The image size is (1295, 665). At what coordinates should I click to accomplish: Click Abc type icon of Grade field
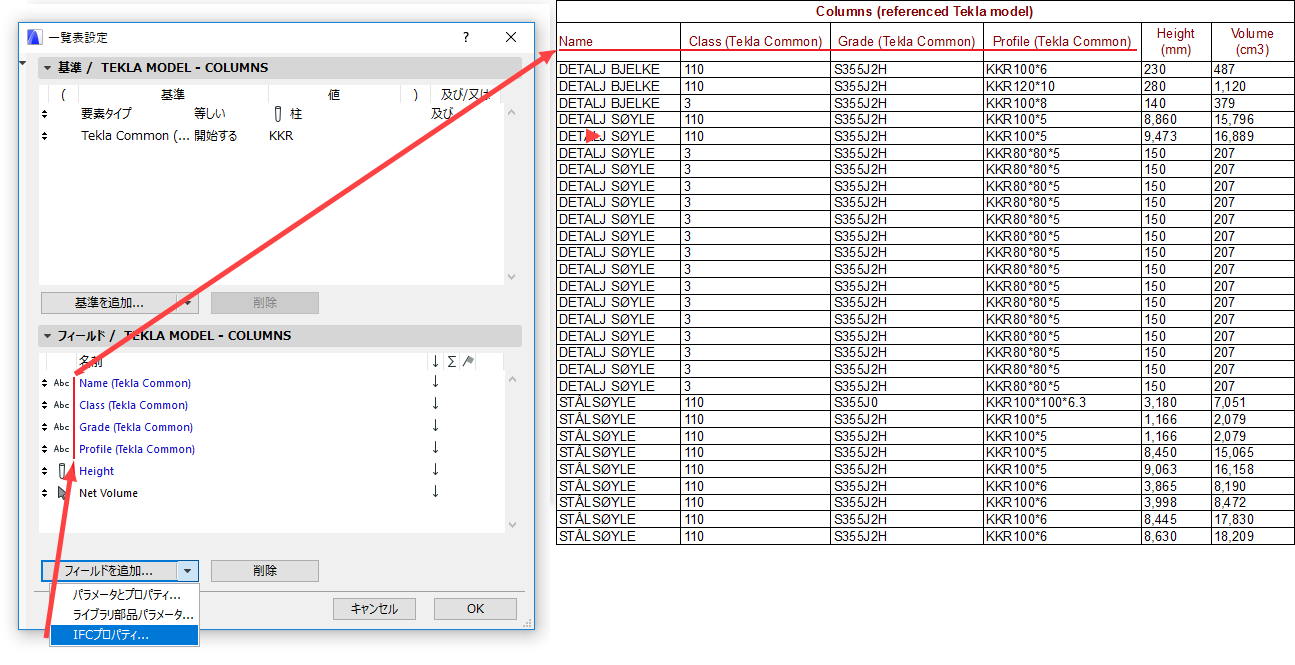[62, 427]
